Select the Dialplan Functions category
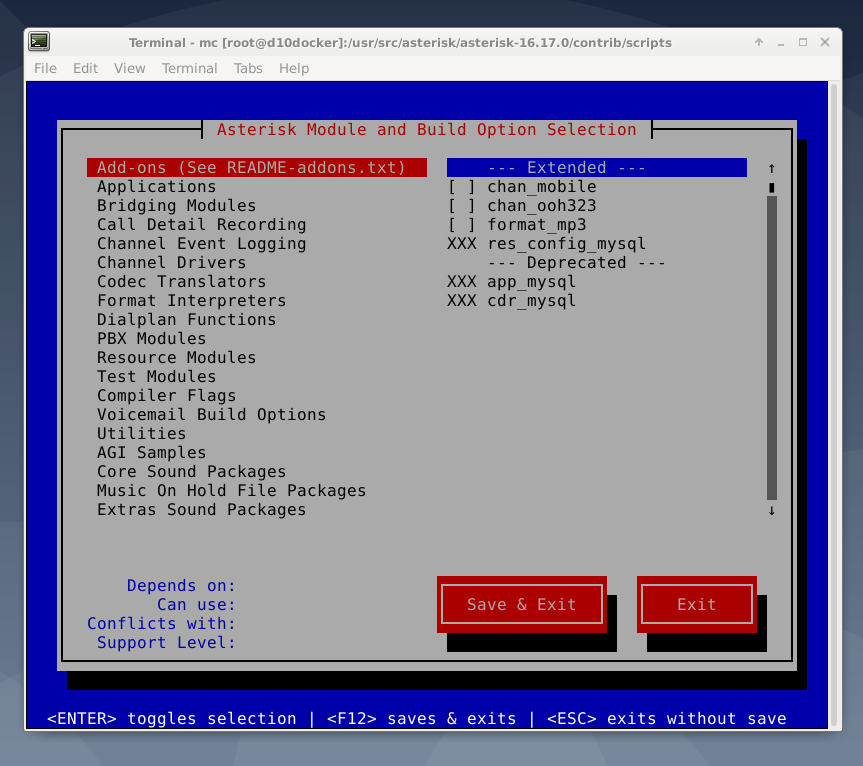The height and width of the screenshot is (766, 863). coord(187,320)
